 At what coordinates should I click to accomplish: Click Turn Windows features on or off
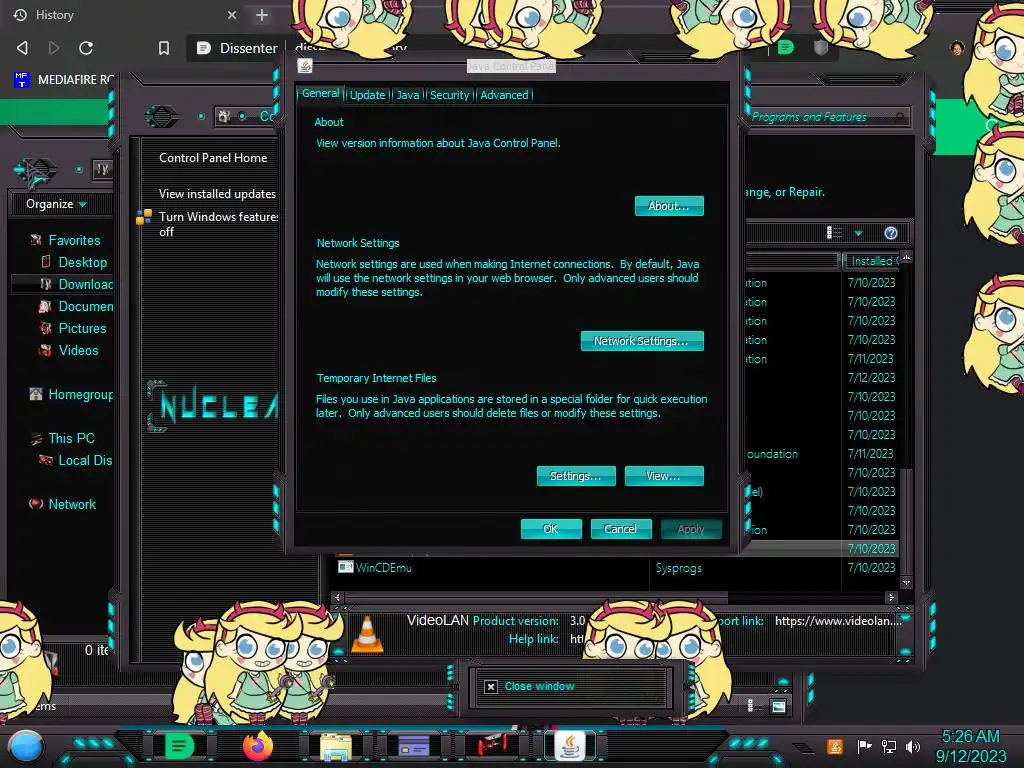218,224
